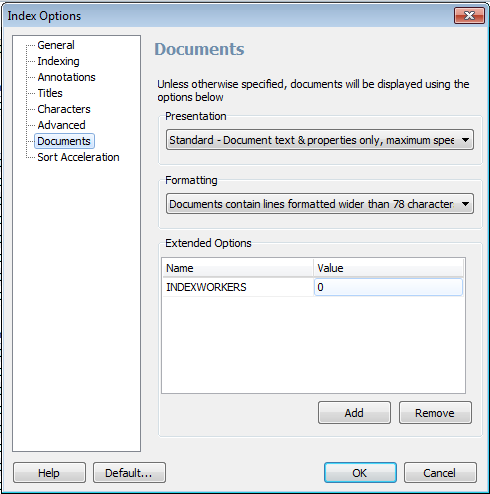
Task: Select the Titles tree entry
Action: coord(50,93)
